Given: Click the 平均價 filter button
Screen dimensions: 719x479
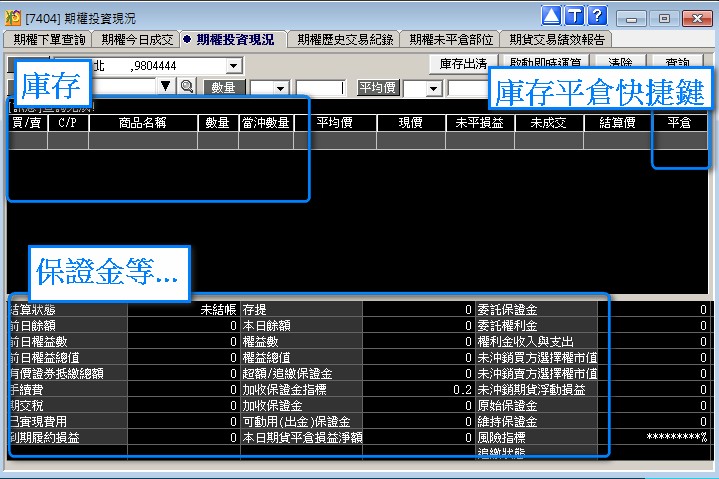Looking at the screenshot, I should [378, 88].
